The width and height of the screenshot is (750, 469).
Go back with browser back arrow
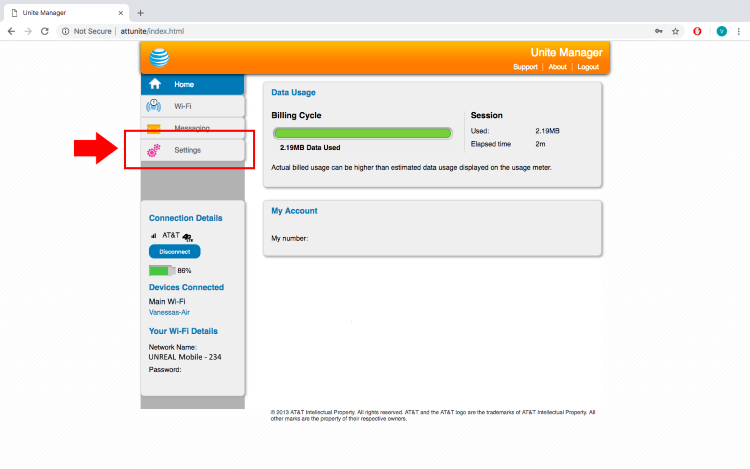click(x=11, y=31)
